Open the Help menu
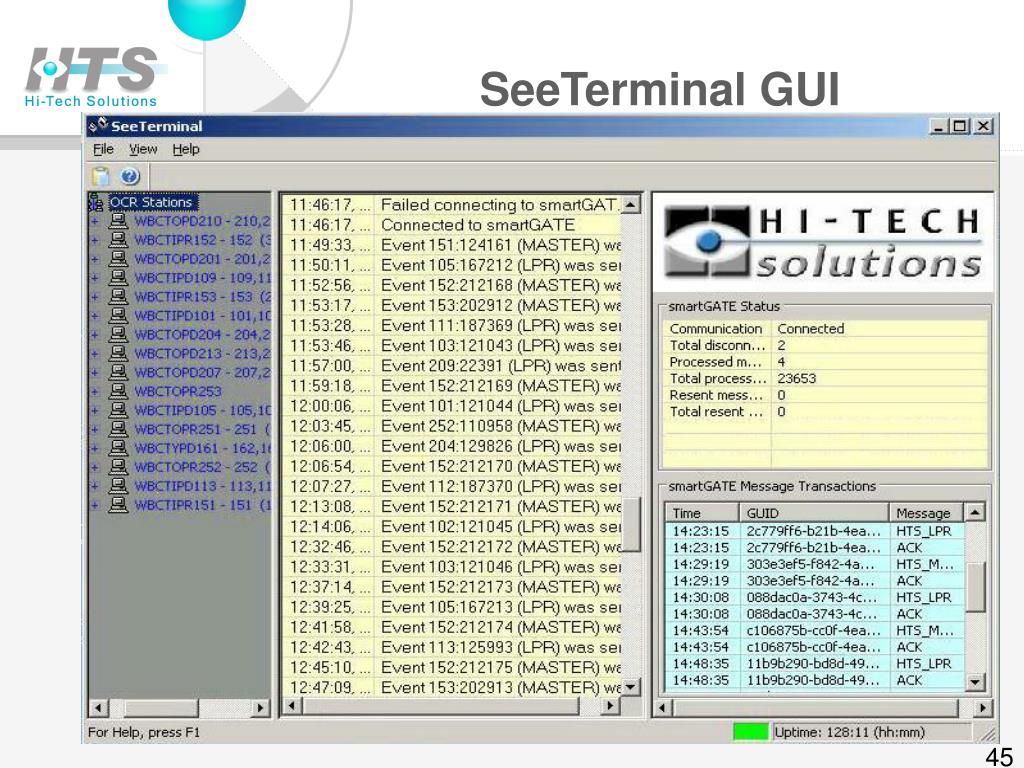The image size is (1024, 768). coord(186,150)
